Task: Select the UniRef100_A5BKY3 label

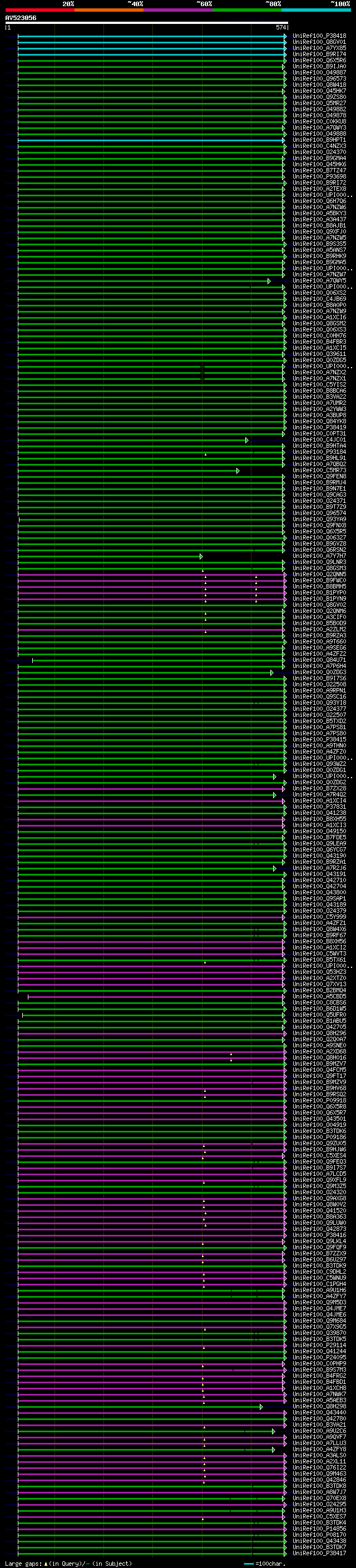Action: 319,213
